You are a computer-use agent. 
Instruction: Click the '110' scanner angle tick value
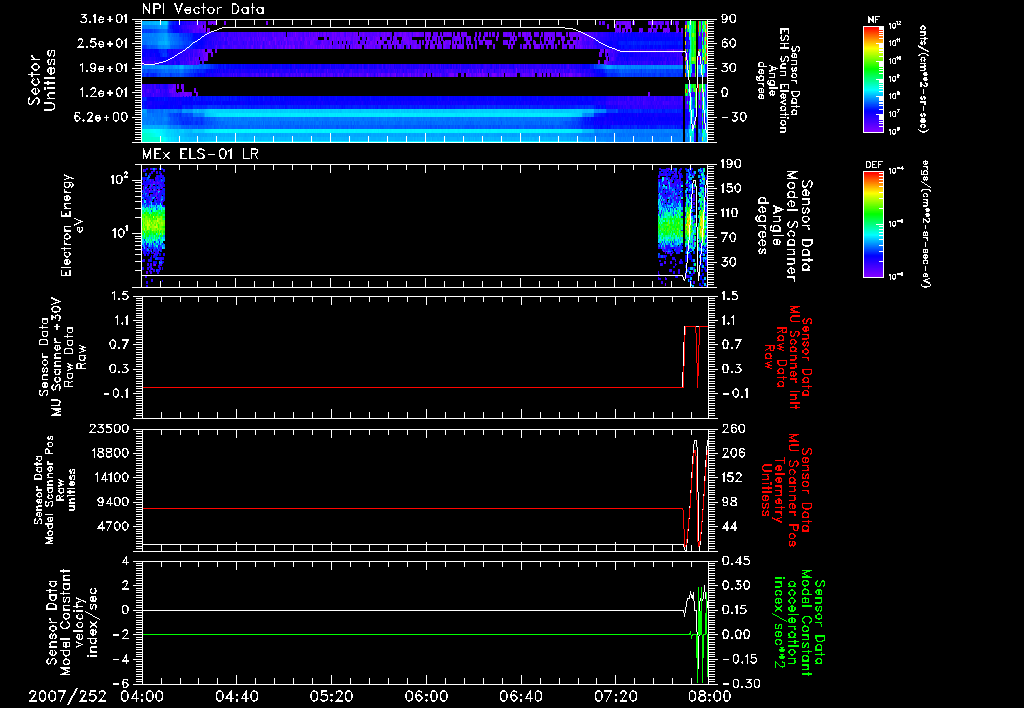[x=731, y=213]
